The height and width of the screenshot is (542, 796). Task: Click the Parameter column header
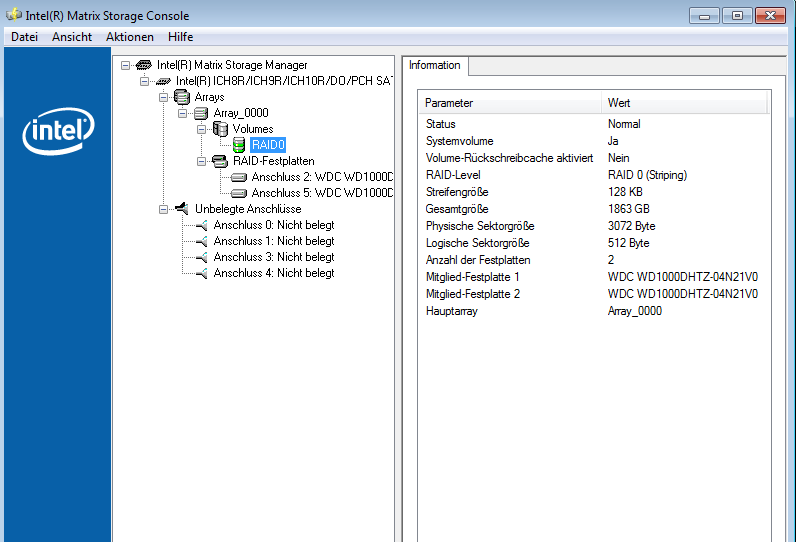(x=510, y=103)
